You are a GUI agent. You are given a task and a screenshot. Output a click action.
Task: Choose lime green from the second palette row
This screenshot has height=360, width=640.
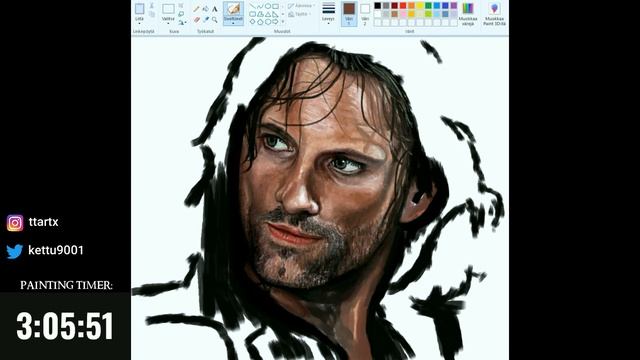tap(428, 14)
